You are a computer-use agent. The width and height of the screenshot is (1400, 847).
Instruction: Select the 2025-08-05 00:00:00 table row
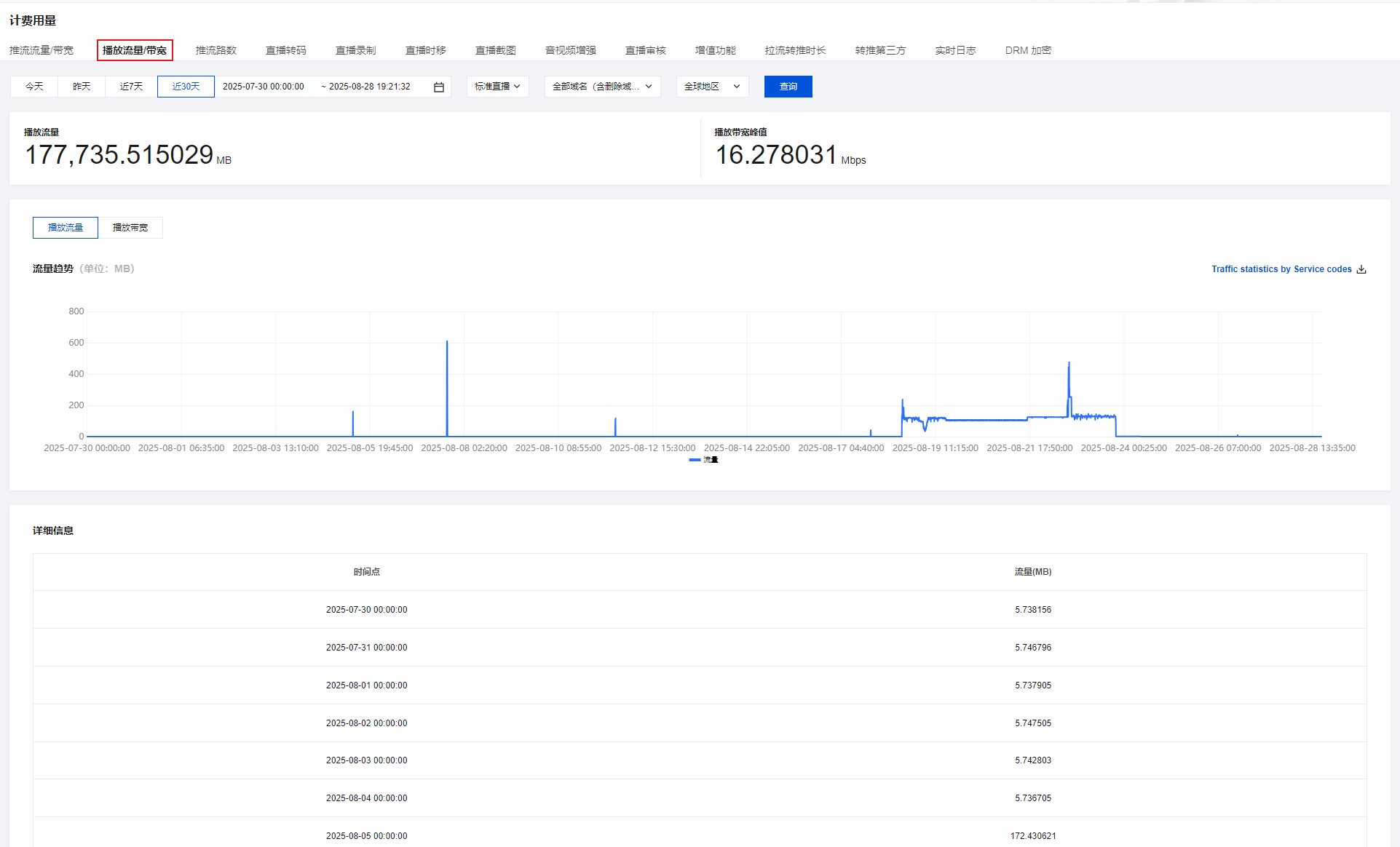click(x=700, y=832)
